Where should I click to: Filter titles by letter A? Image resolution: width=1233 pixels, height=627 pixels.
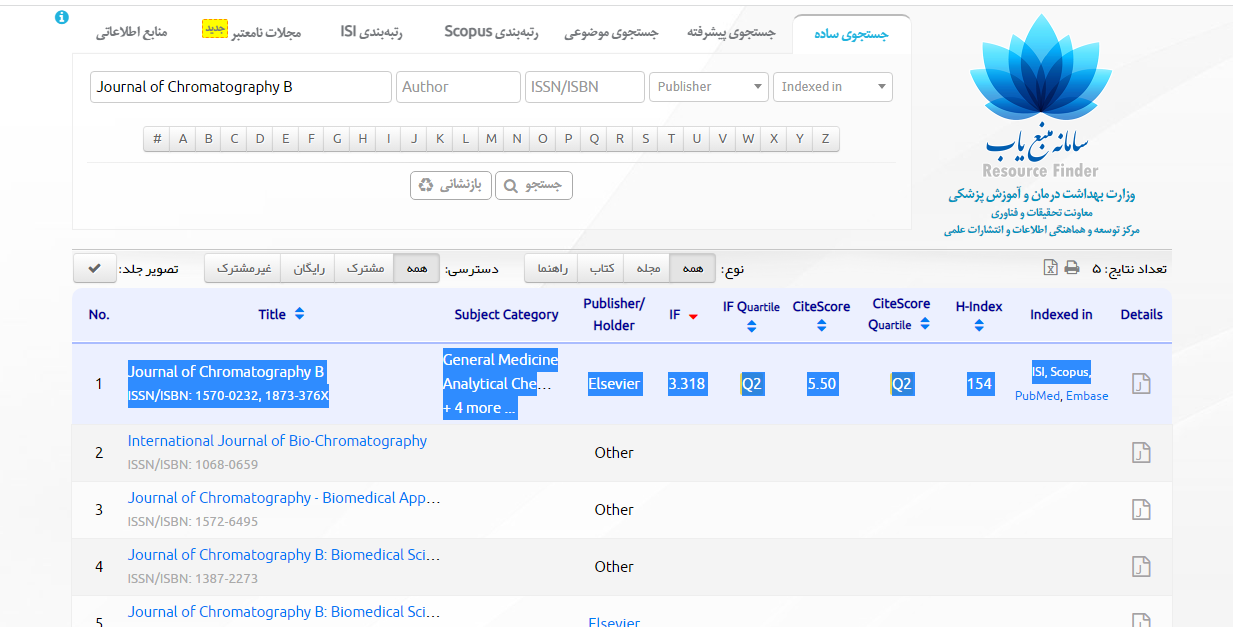pyautogui.click(x=183, y=139)
